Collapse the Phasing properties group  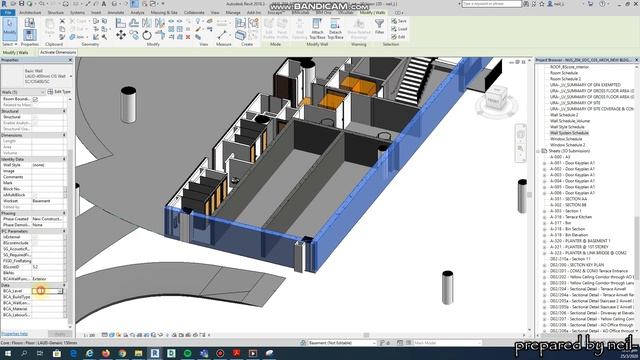tap(64, 213)
